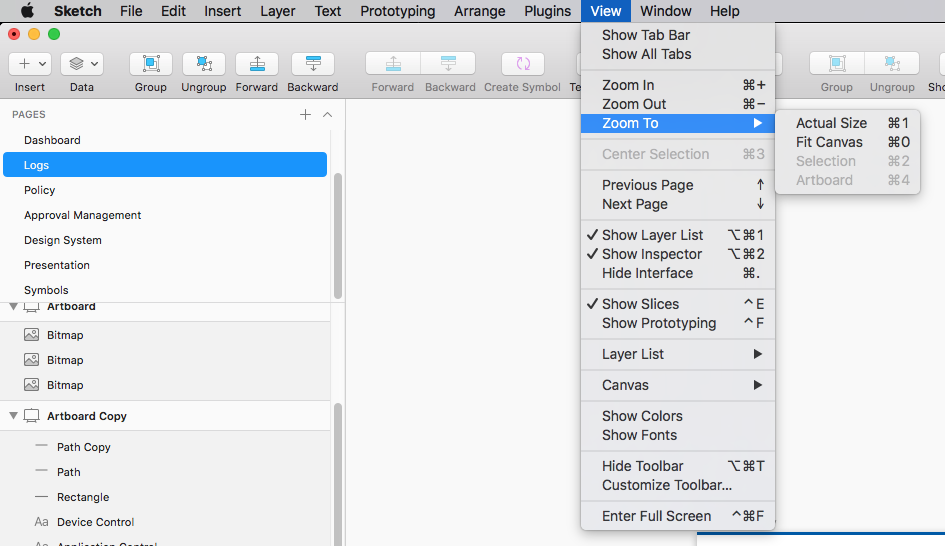The height and width of the screenshot is (546, 945).
Task: Click Enter Full Screen
Action: [677, 516]
